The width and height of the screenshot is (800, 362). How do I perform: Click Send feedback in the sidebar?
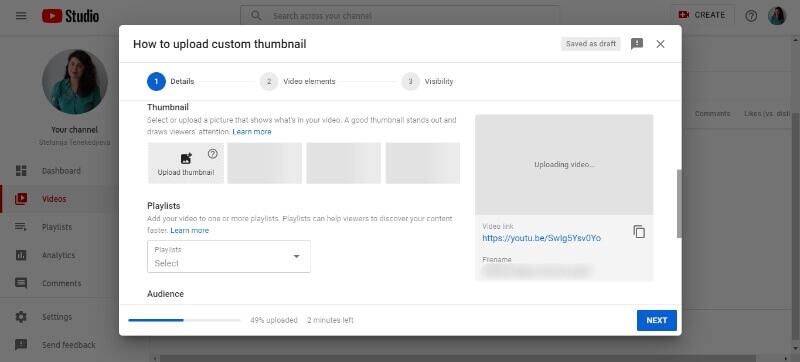coord(60,345)
